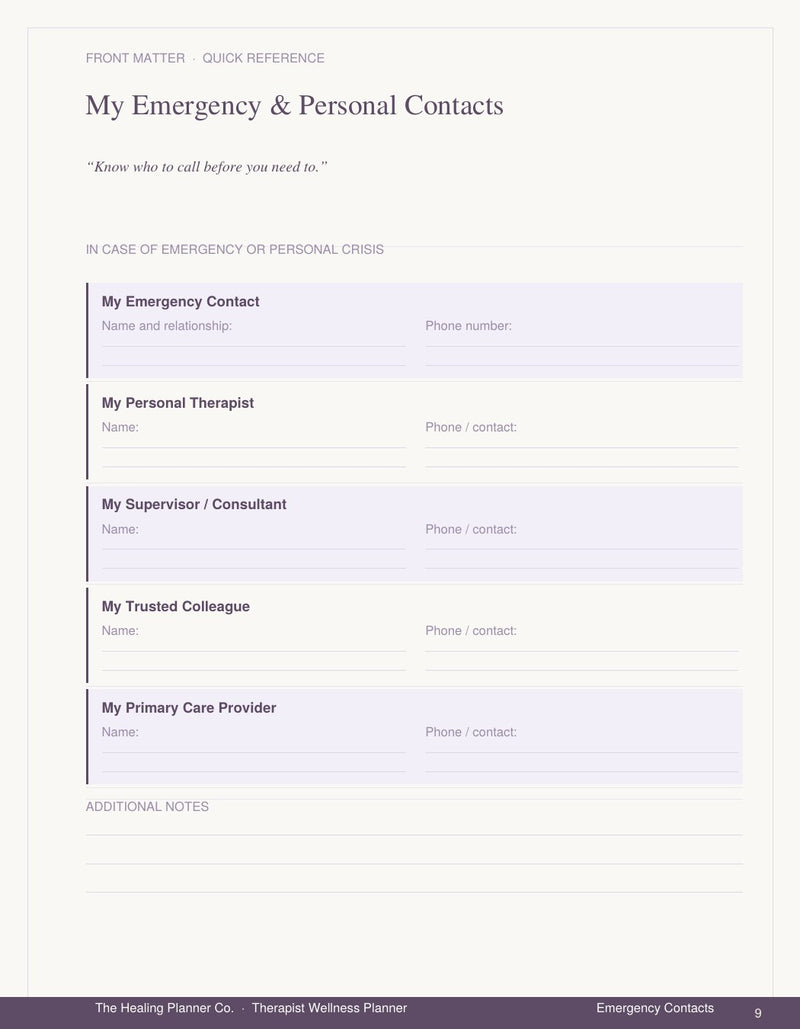Click page number 9 in footer
800x1029 pixels.
click(x=758, y=1013)
